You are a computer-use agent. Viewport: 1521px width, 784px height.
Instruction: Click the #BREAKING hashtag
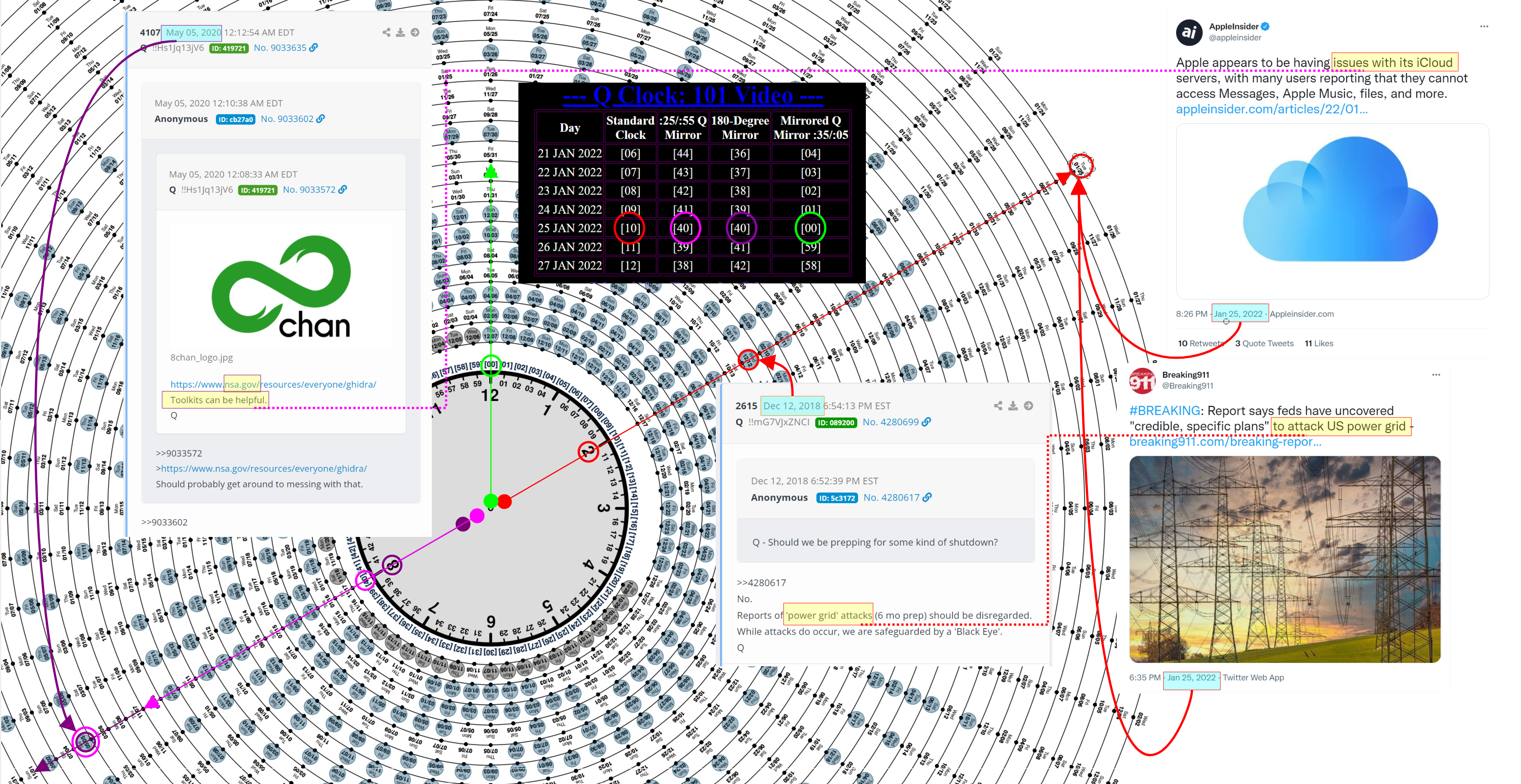click(x=1164, y=411)
